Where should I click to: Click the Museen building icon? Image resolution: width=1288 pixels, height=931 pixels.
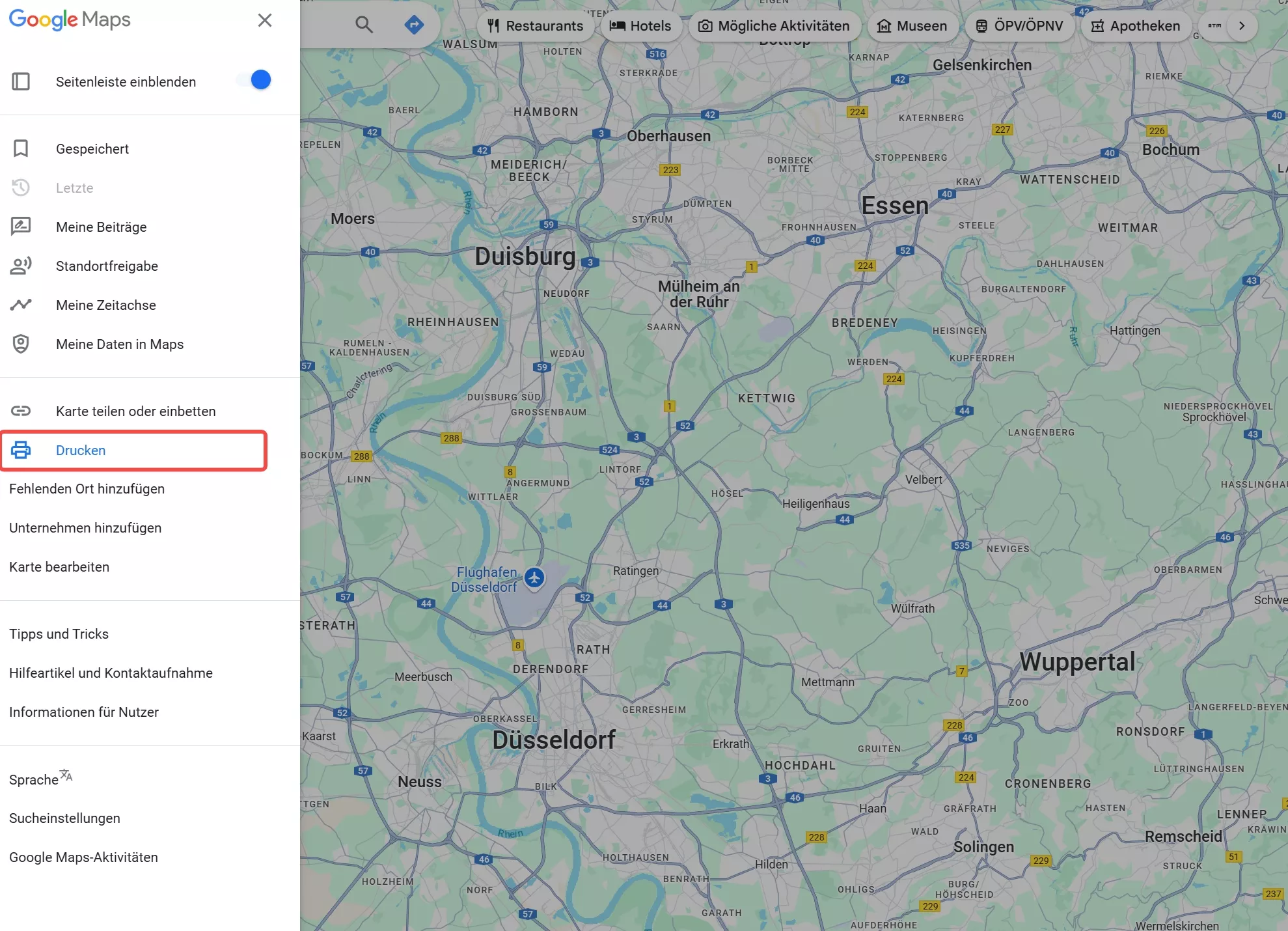coord(884,26)
